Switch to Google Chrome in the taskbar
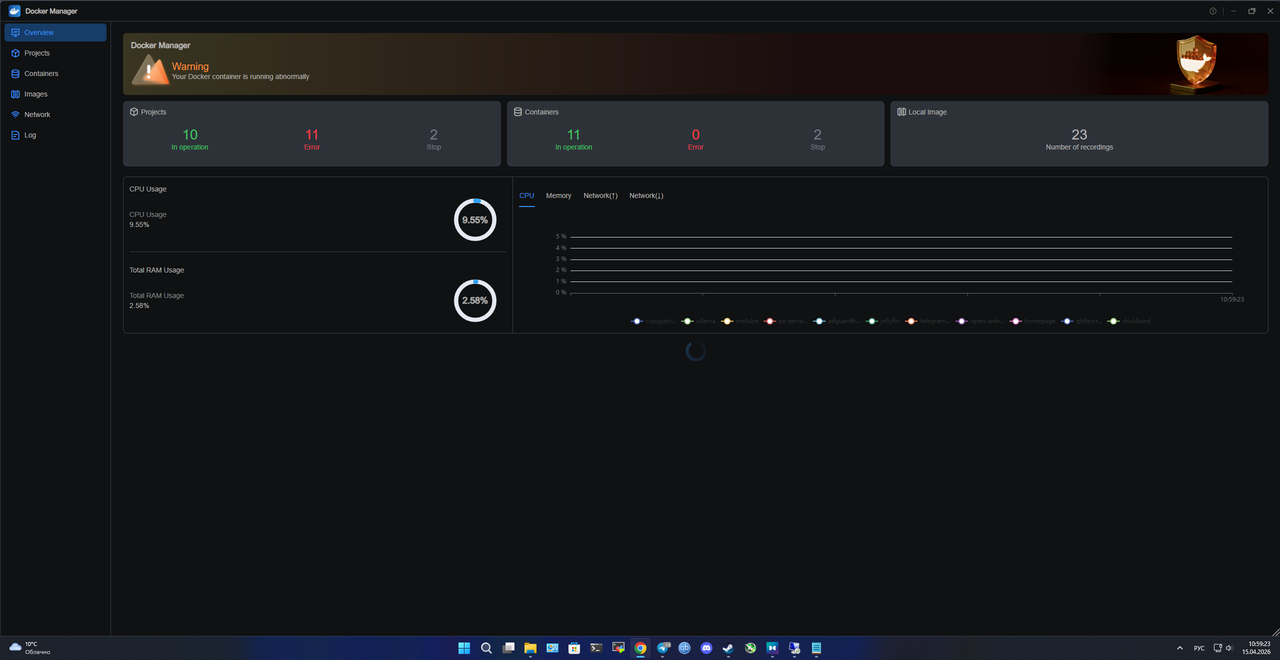Image resolution: width=1280 pixels, height=660 pixels. click(x=640, y=648)
